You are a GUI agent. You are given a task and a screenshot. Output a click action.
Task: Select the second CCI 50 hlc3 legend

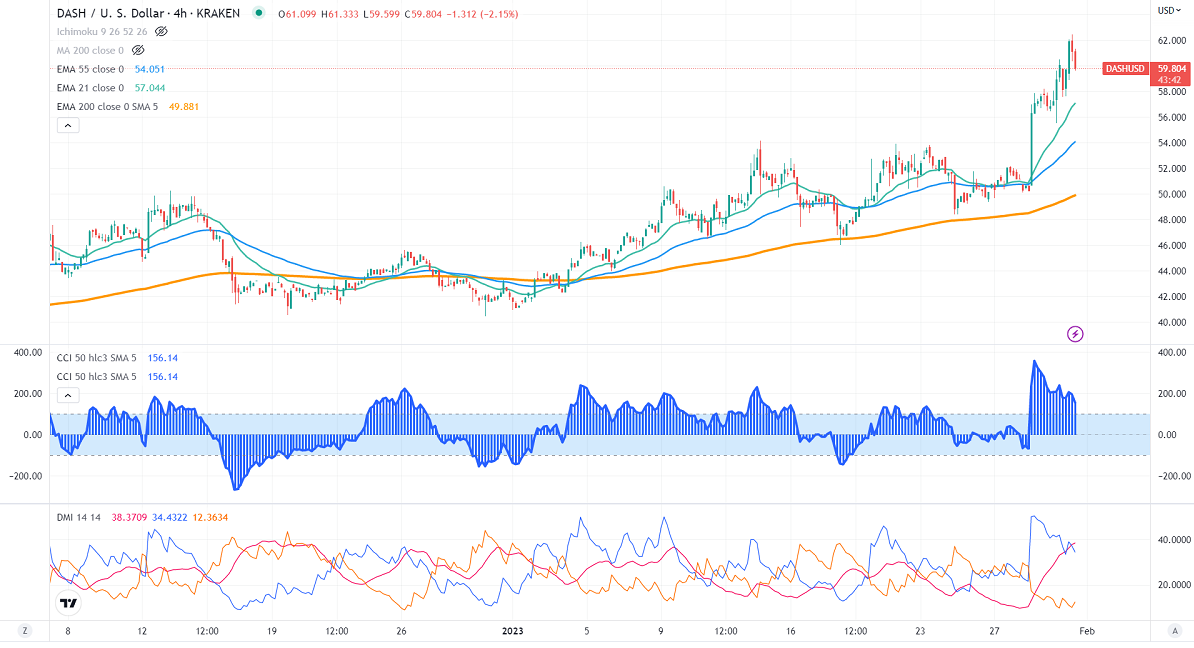click(x=95, y=377)
